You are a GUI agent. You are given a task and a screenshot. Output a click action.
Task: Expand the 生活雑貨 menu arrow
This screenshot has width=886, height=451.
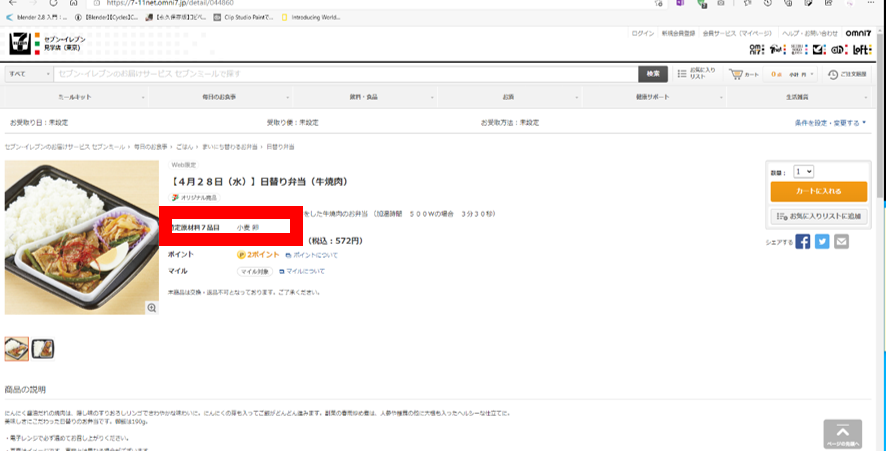tap(866, 97)
